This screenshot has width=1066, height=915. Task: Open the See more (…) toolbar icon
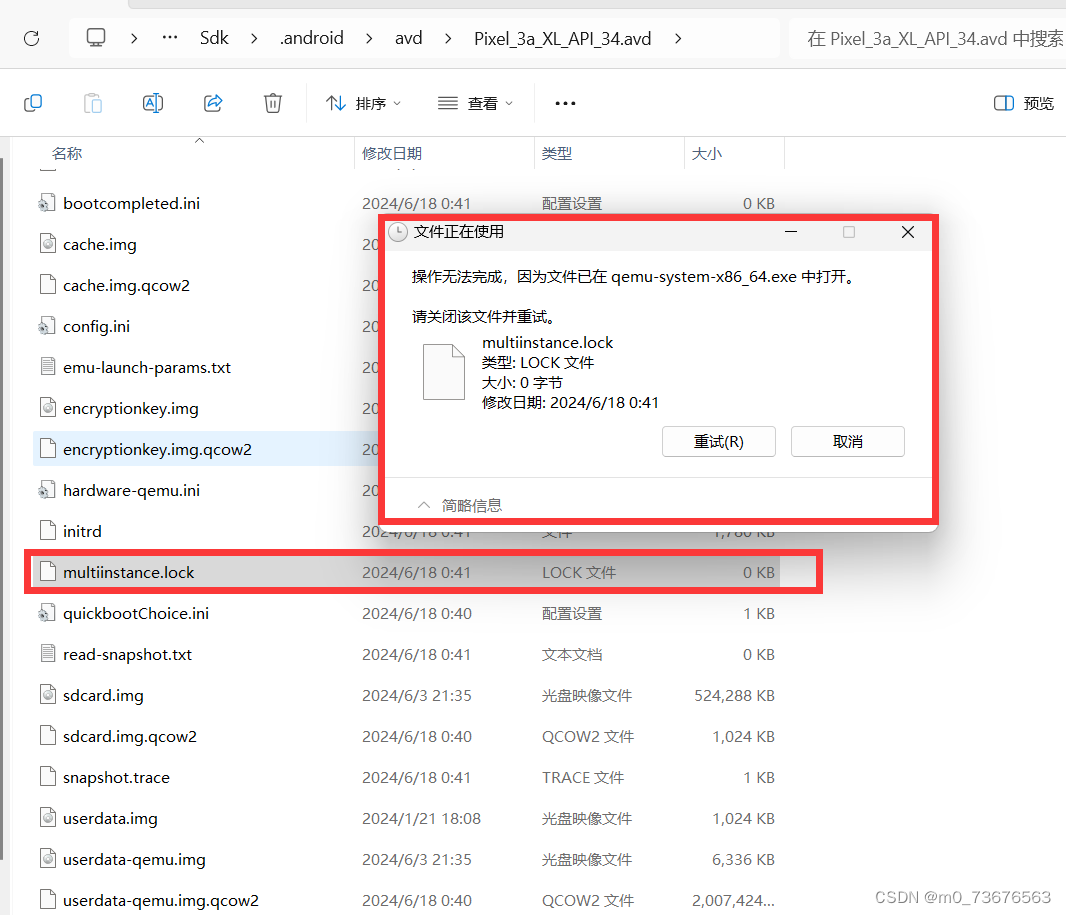565,103
